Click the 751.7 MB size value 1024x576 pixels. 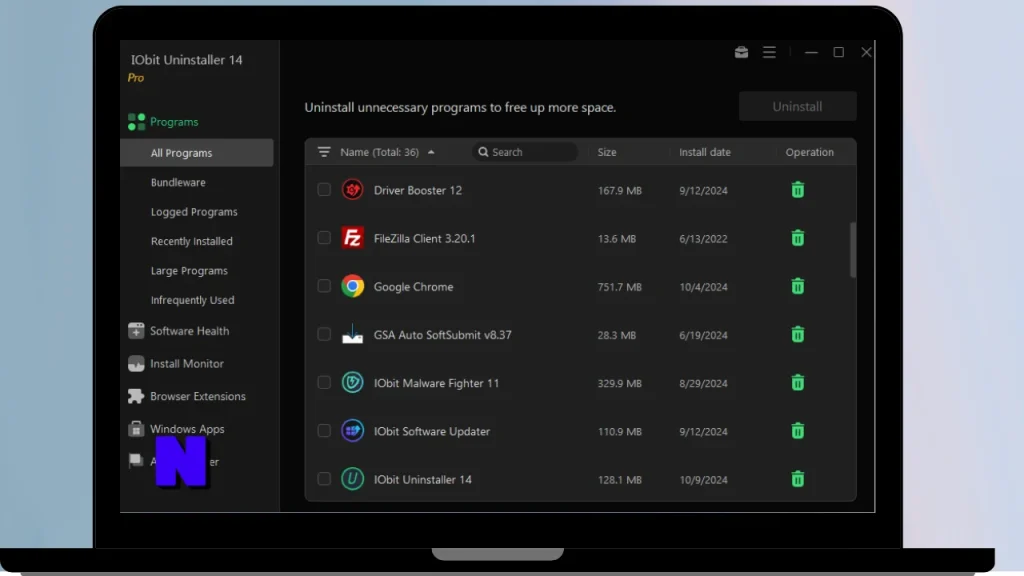click(x=619, y=287)
